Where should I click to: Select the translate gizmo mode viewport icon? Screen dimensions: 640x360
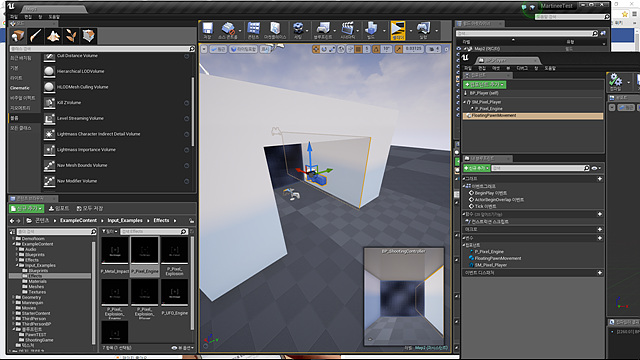pos(316,49)
